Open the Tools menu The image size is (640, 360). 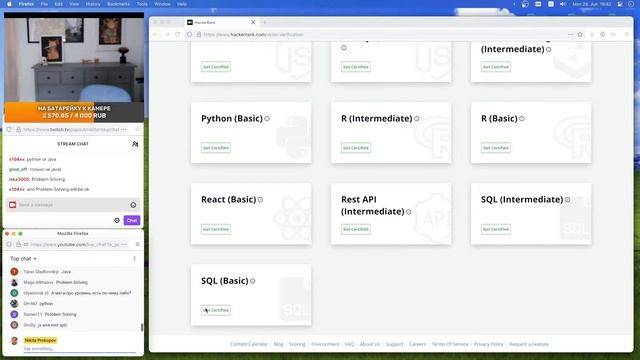click(x=142, y=4)
